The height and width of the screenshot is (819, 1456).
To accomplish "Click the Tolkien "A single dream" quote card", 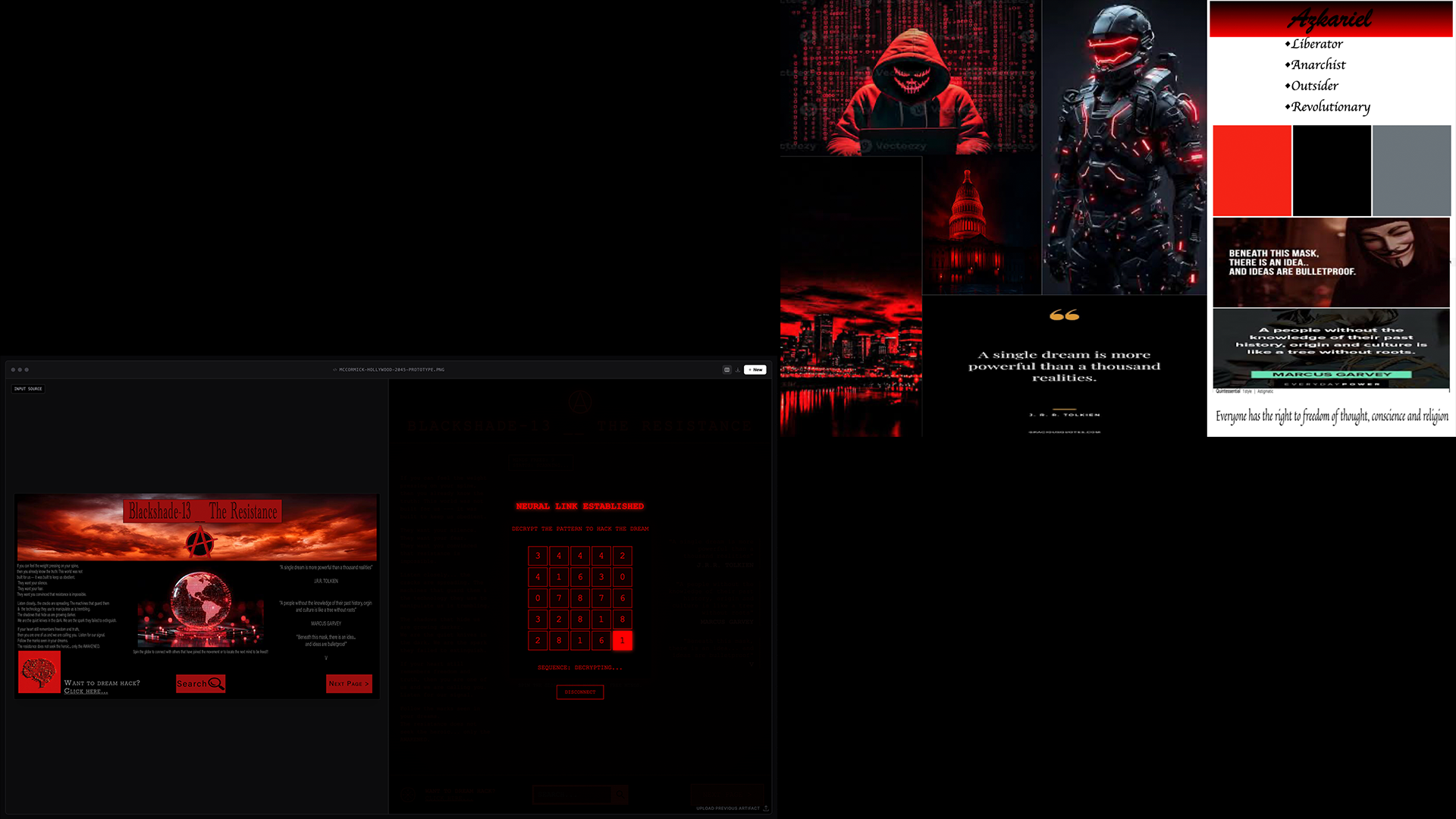I will [x=1065, y=366].
